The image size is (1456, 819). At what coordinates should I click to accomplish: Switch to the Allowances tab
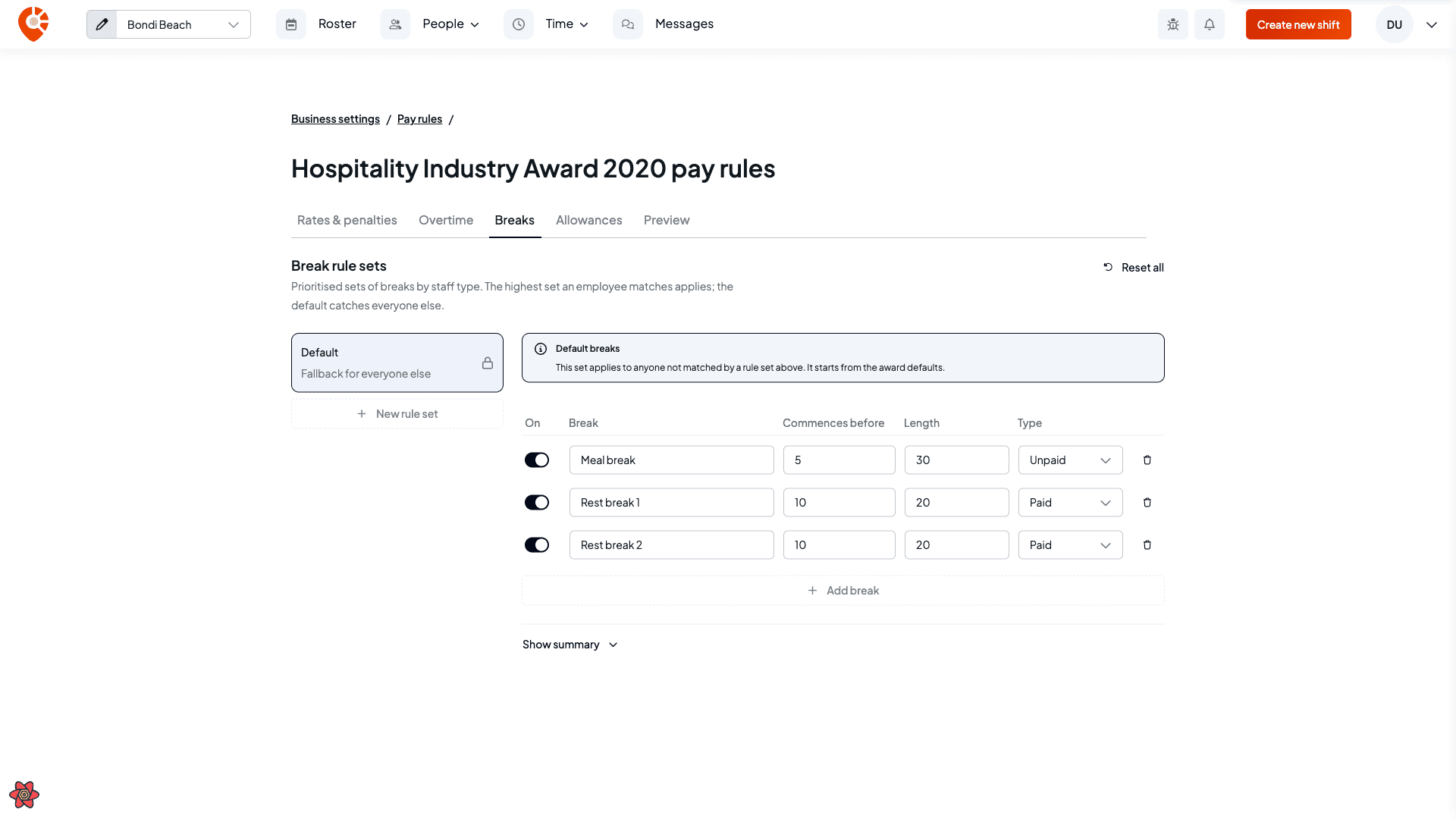tap(589, 220)
